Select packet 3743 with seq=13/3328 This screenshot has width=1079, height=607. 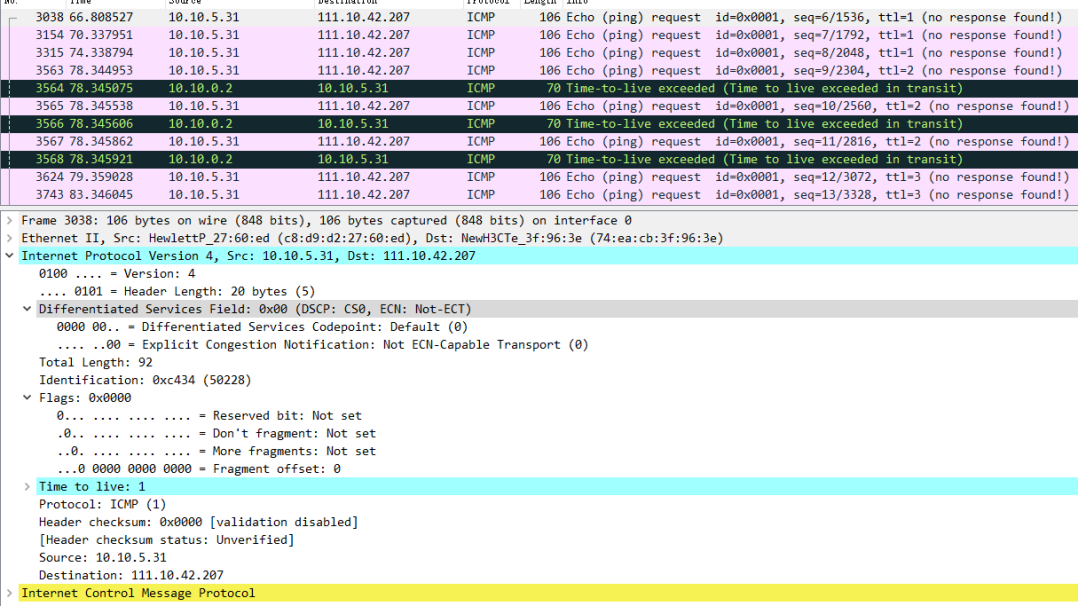click(x=540, y=195)
